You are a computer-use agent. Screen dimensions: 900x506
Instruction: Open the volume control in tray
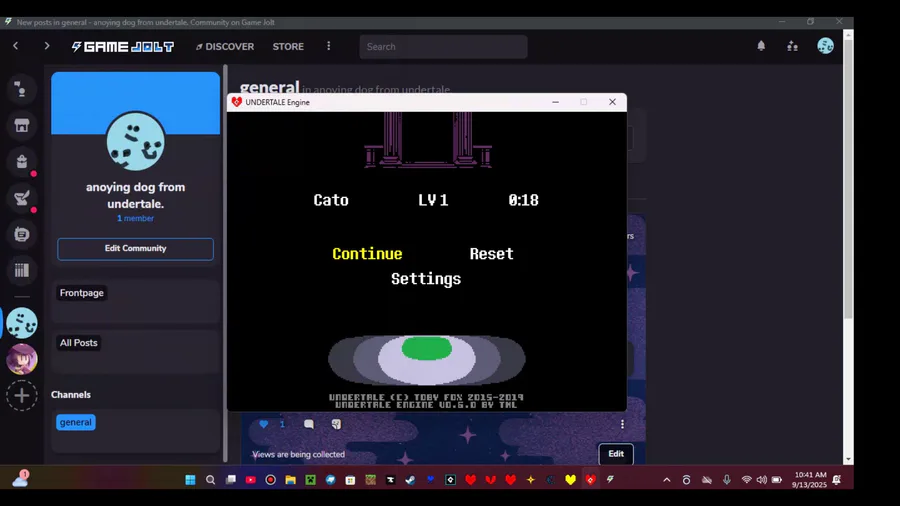762,480
